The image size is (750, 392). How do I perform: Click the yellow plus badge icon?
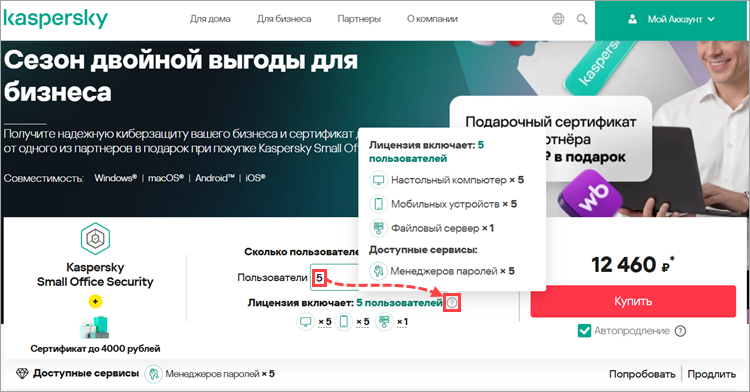point(95,302)
